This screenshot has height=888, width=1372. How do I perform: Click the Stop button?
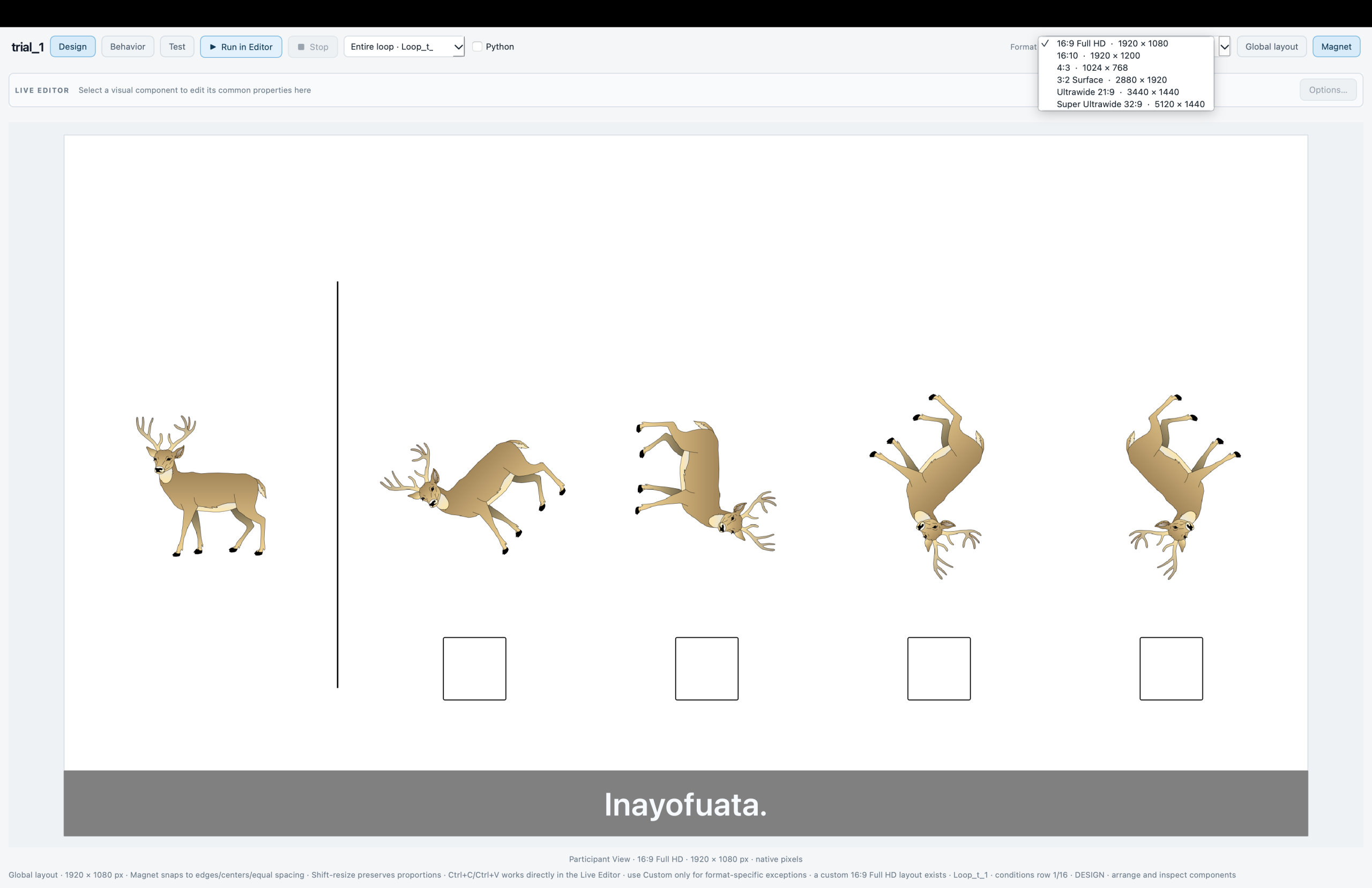click(x=313, y=47)
